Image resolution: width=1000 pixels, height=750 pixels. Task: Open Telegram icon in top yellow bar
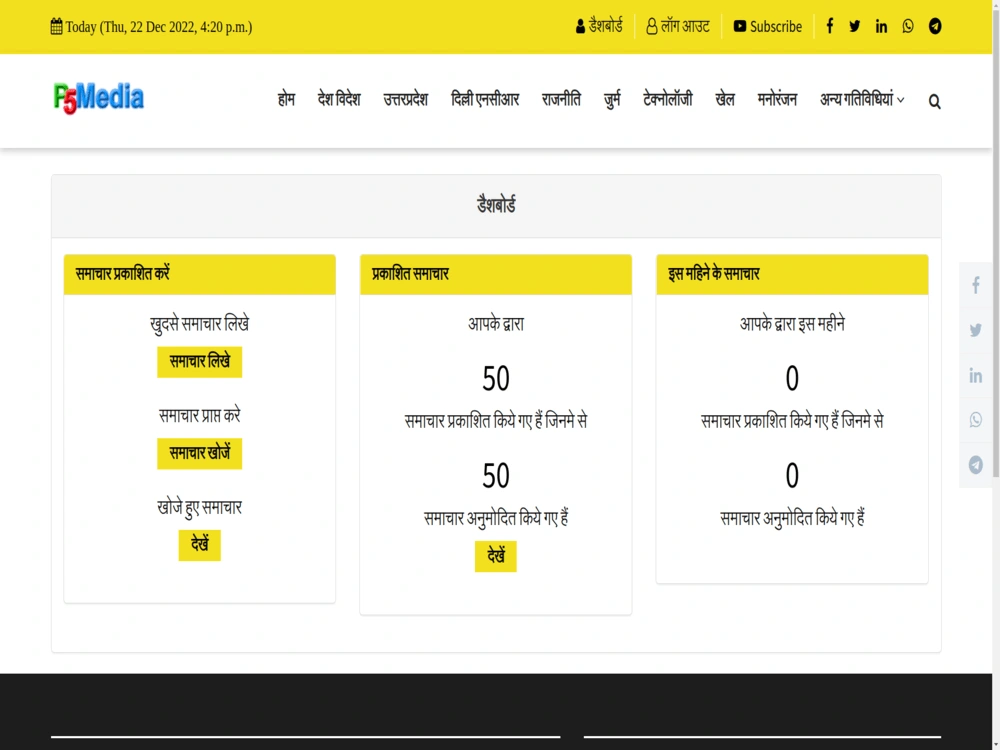(935, 26)
